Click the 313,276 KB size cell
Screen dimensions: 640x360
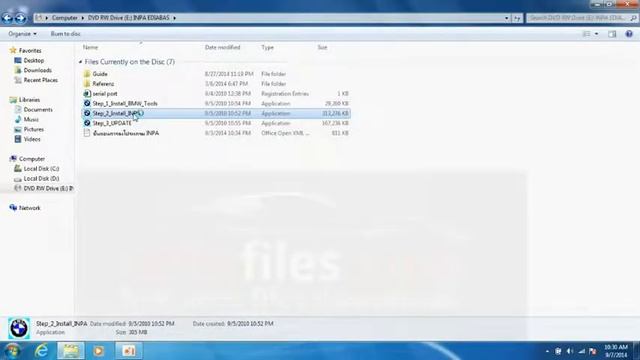tap(335, 113)
